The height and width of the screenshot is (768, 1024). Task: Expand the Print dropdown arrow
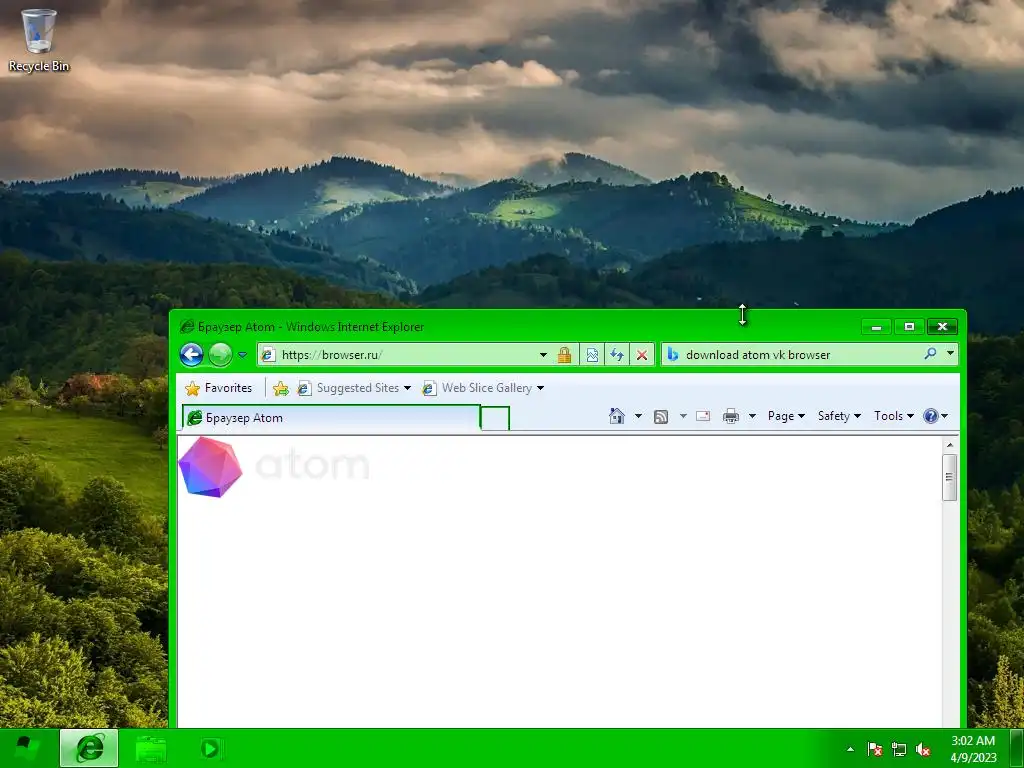tap(752, 416)
